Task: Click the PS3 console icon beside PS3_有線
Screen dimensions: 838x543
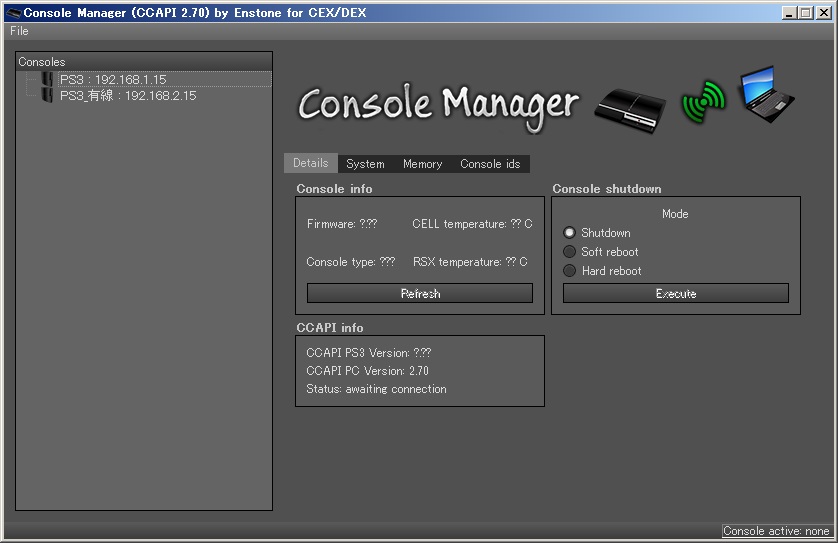Action: [48, 96]
